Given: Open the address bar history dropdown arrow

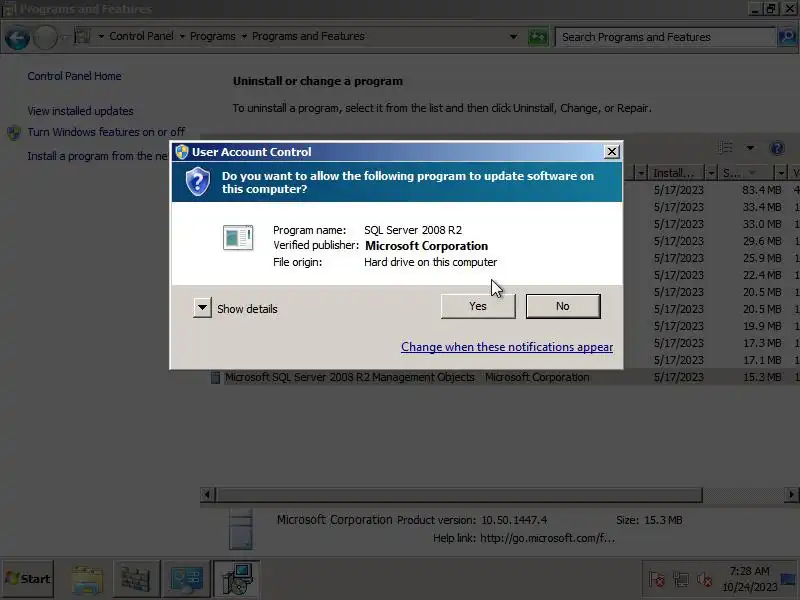Looking at the screenshot, I should [513, 37].
